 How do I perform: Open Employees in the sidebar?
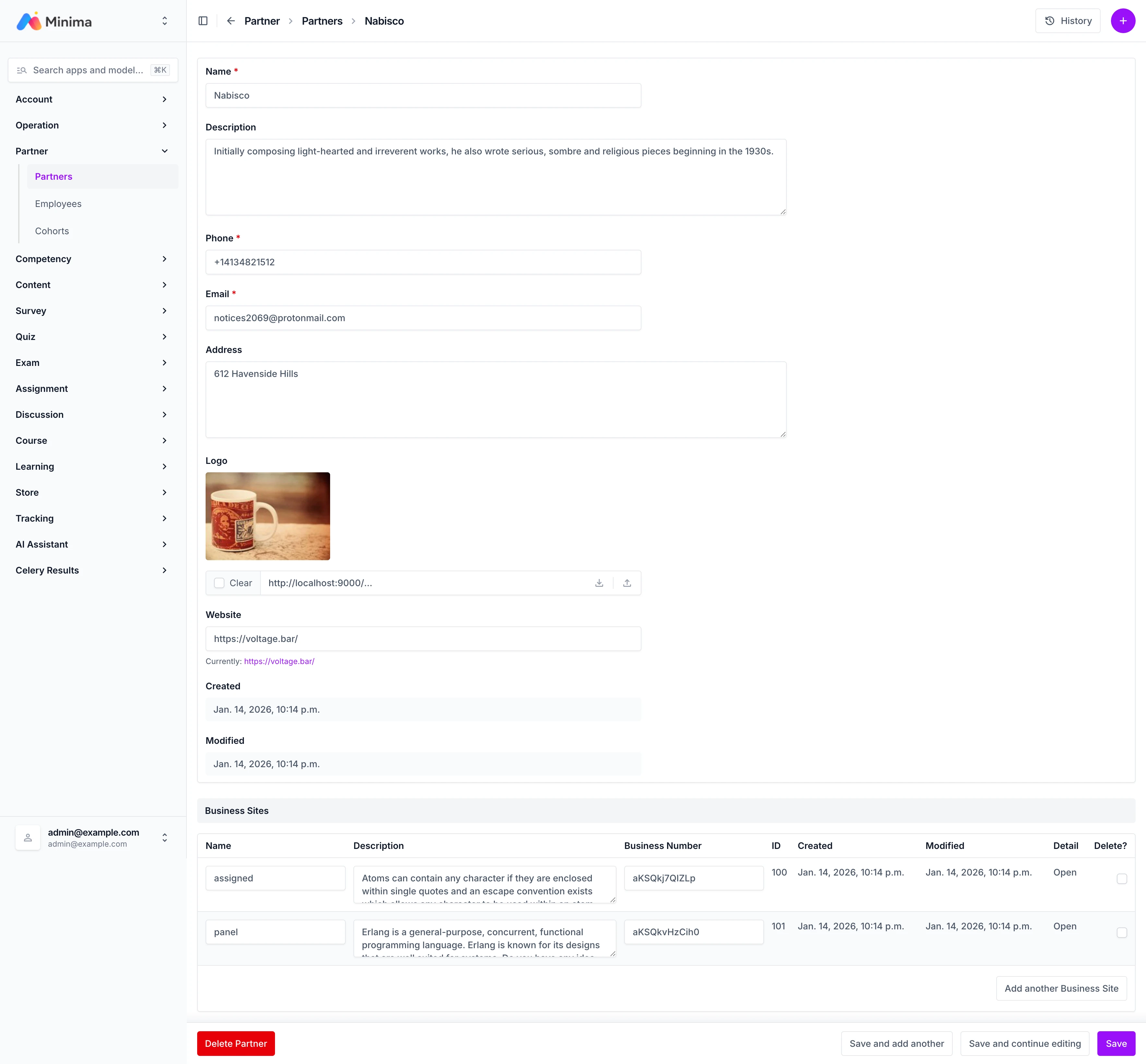tap(58, 204)
